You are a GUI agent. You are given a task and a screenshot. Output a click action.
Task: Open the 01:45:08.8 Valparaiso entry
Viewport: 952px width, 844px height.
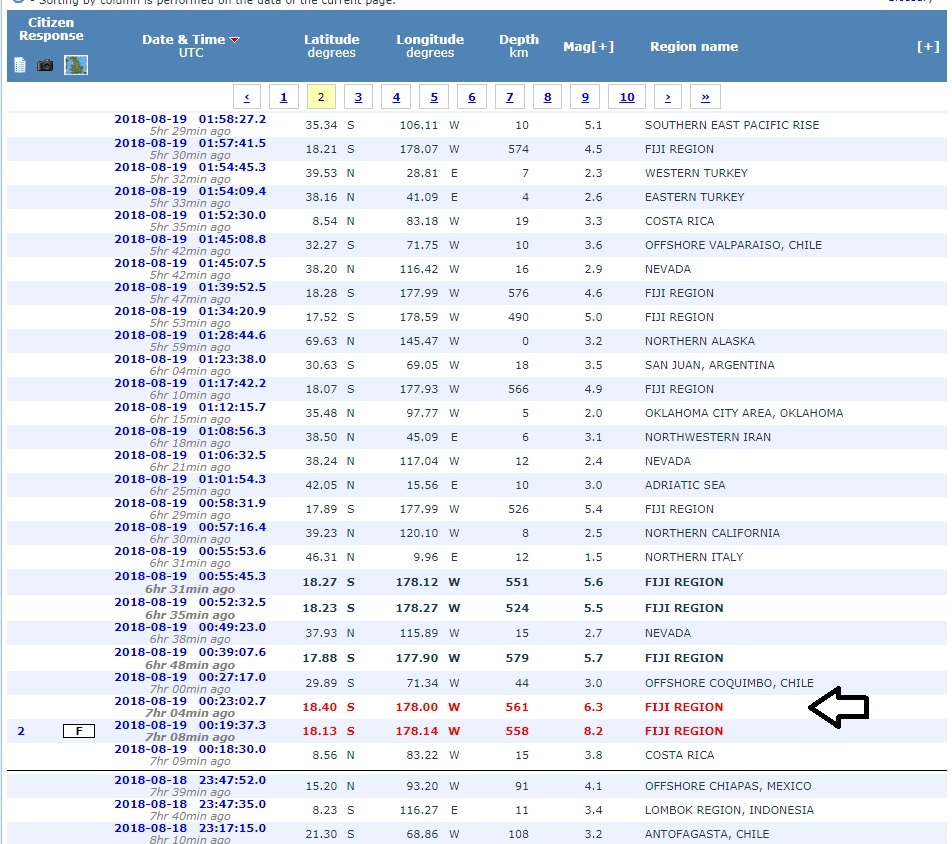[x=190, y=239]
